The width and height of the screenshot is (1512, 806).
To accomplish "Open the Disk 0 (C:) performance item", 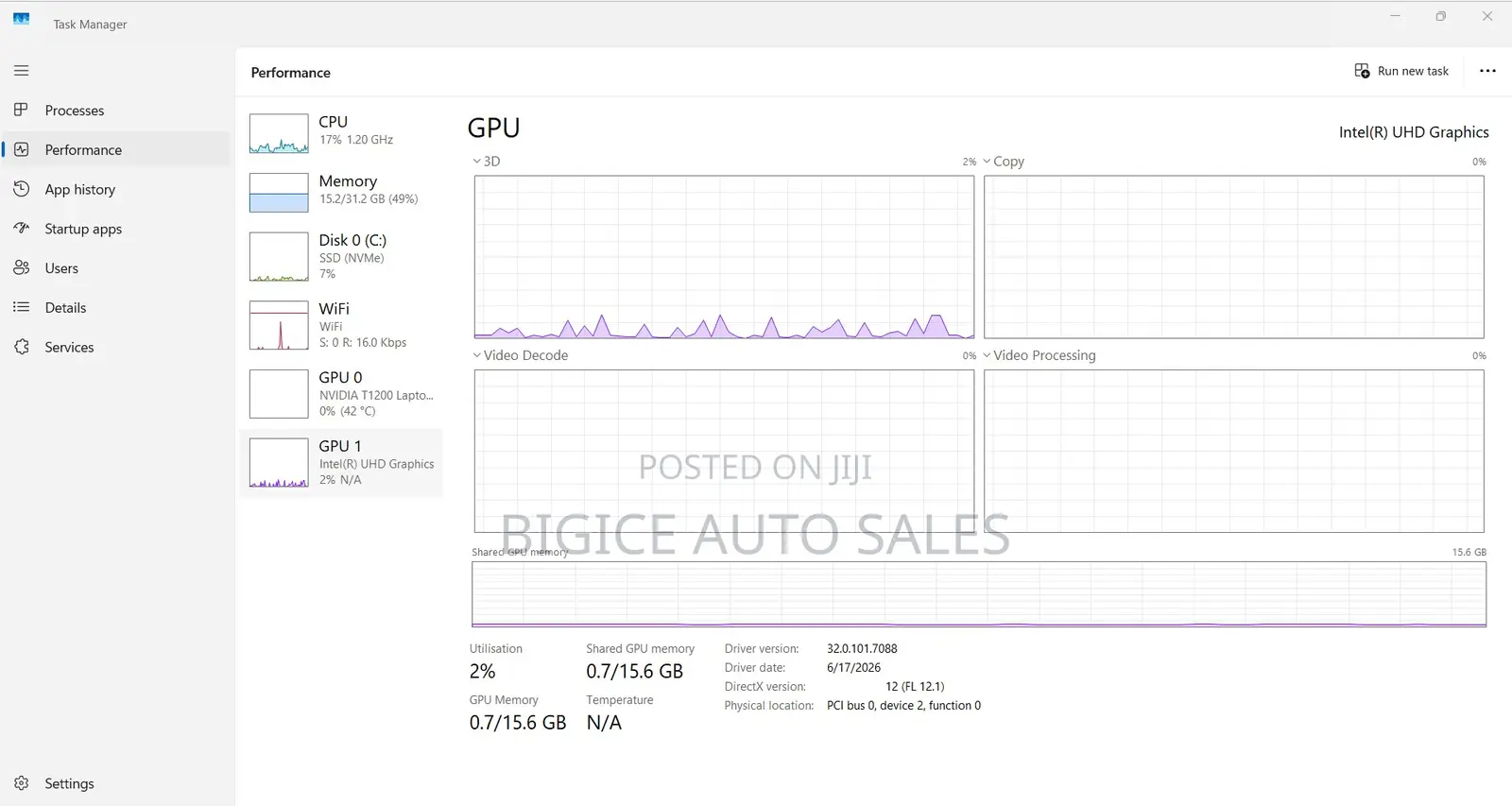I will click(x=341, y=256).
